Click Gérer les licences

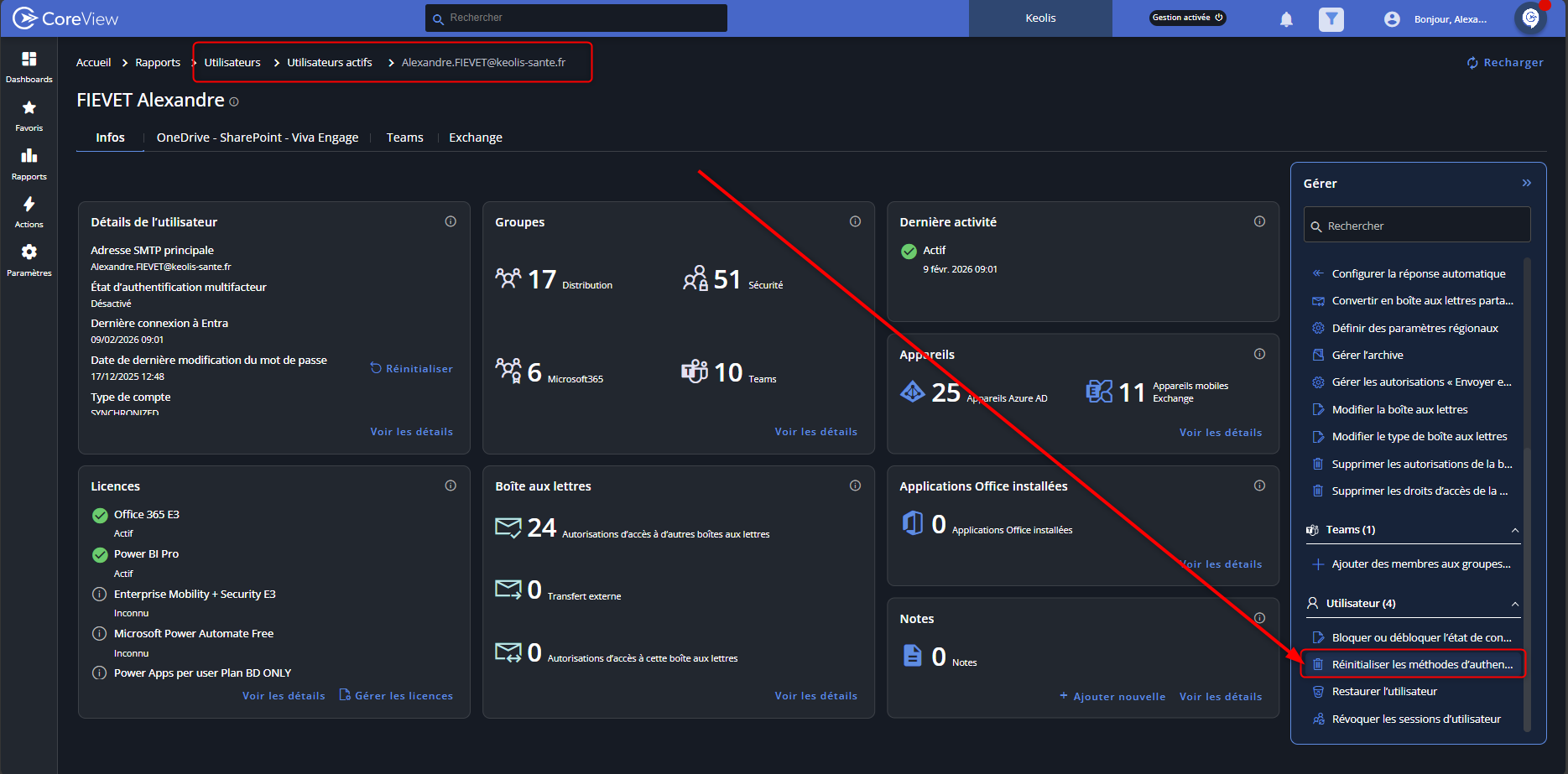pos(396,695)
